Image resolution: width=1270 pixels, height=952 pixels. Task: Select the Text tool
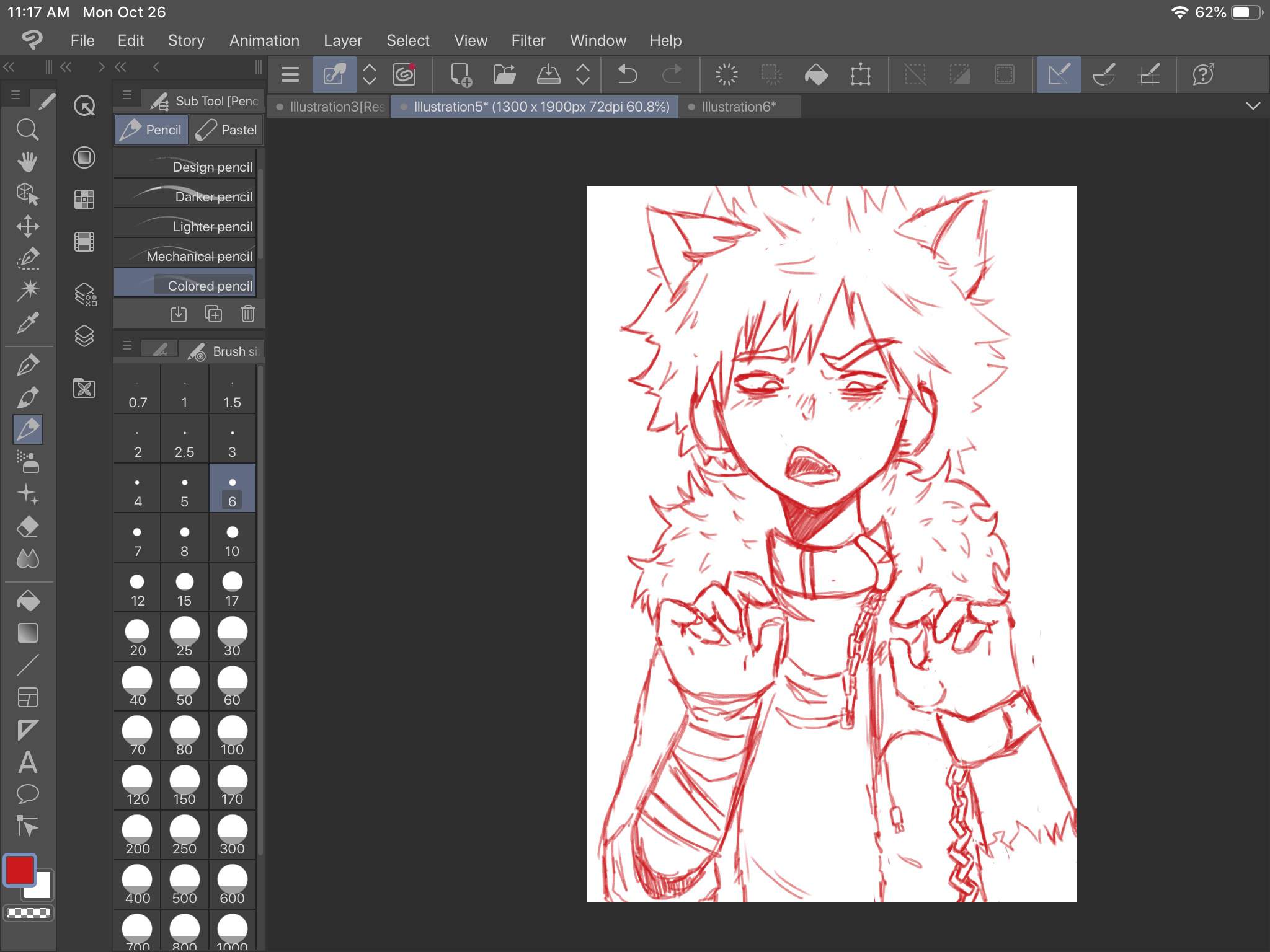point(27,762)
